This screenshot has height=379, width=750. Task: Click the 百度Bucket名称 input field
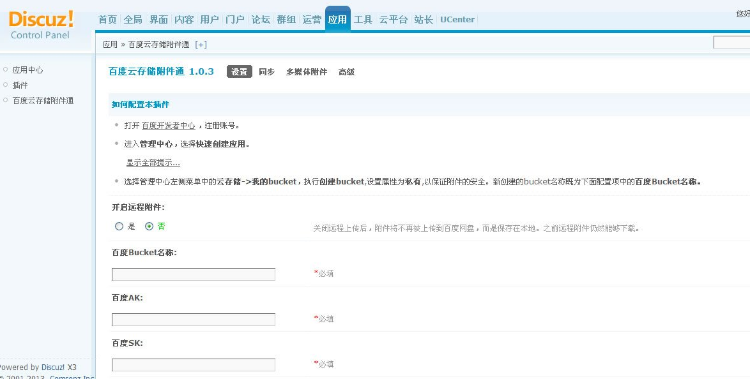[x=194, y=274]
